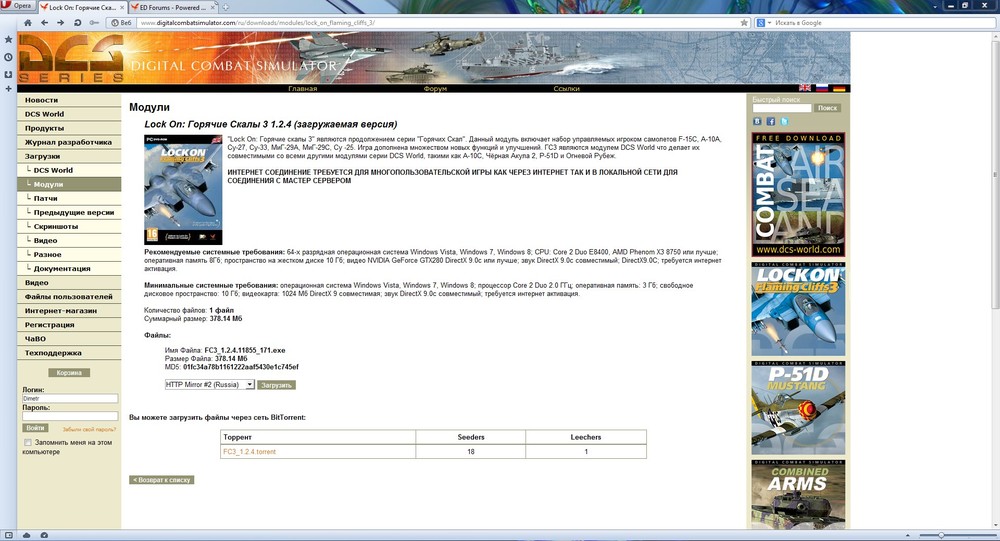The width and height of the screenshot is (1000, 541).
Task: Open Продукты in the left menu
Action: [x=70, y=128]
